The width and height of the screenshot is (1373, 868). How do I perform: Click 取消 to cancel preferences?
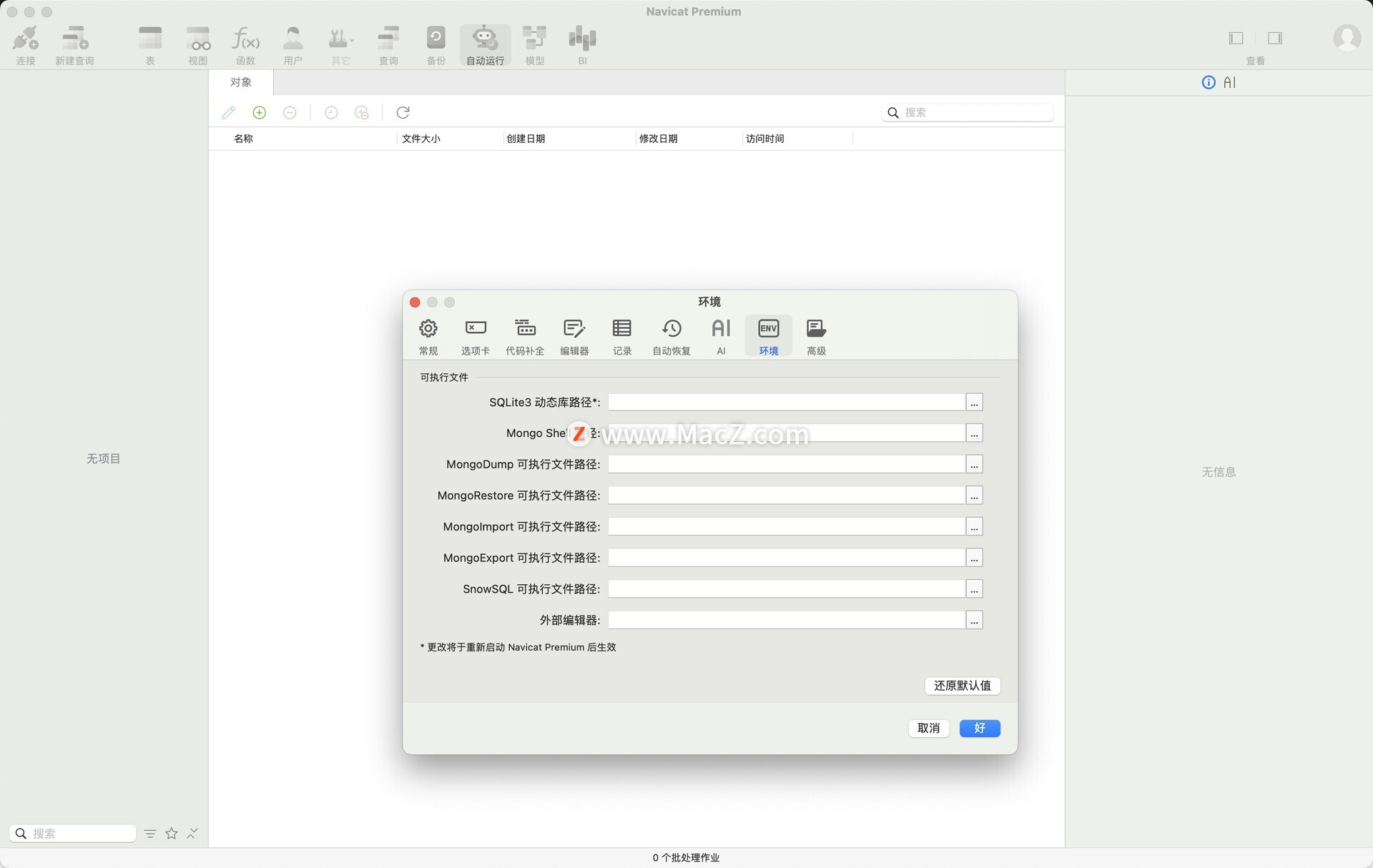coord(928,728)
